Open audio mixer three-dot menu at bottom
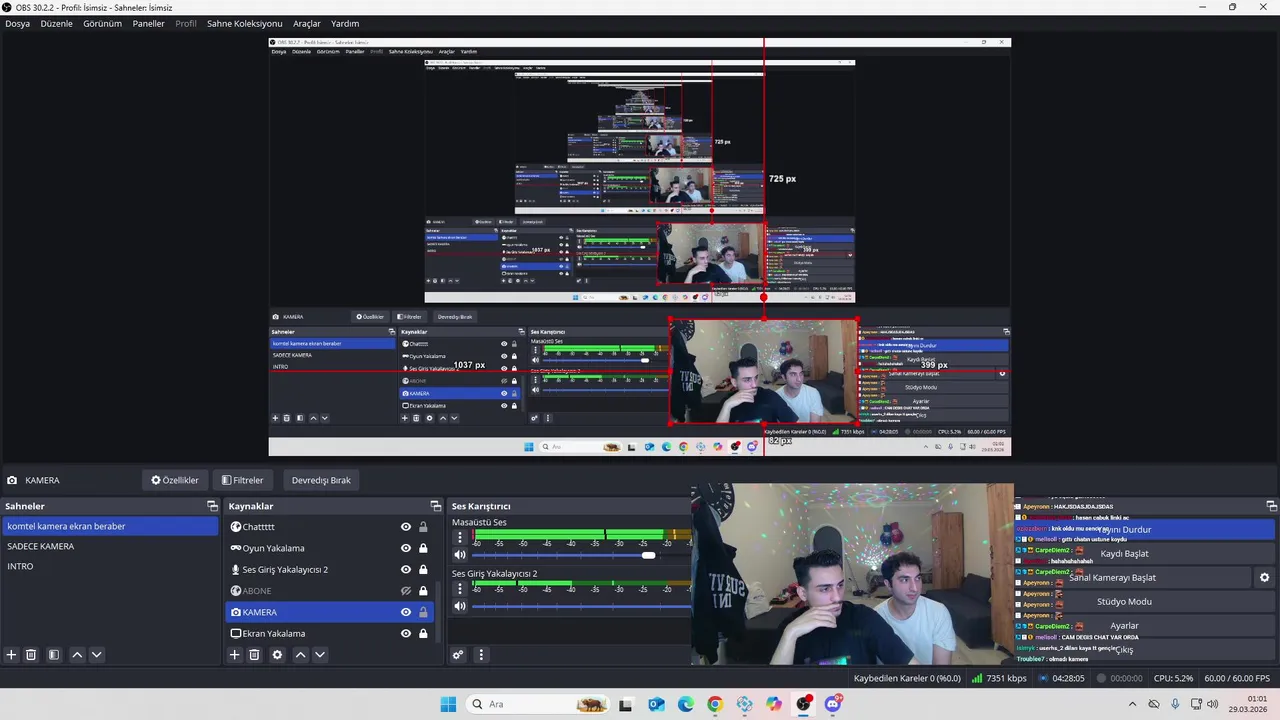 481,655
